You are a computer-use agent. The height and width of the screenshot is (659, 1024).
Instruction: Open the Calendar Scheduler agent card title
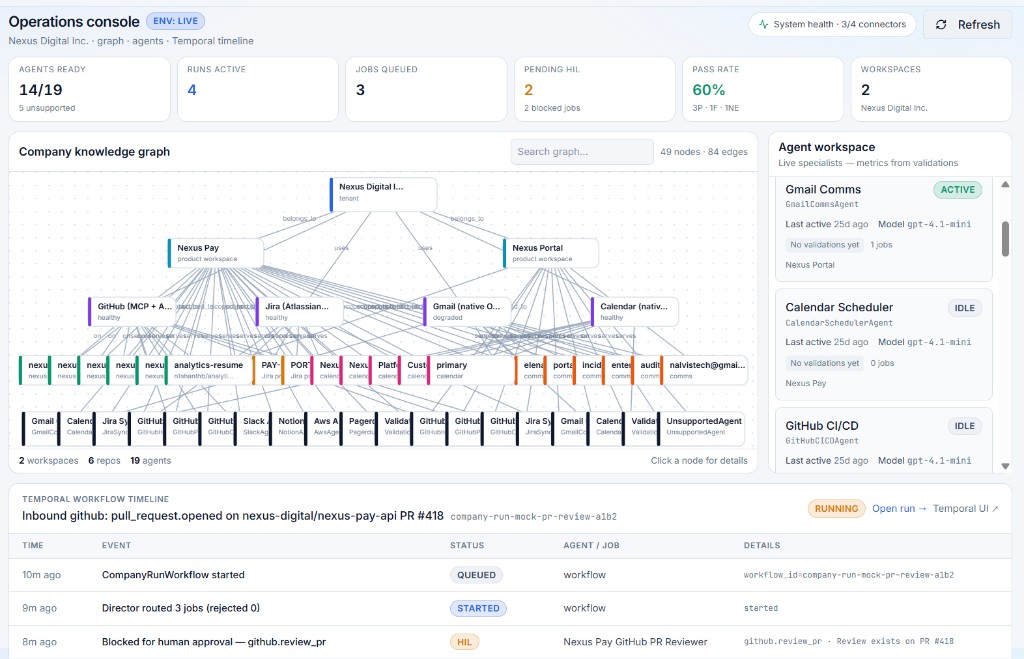(x=839, y=307)
